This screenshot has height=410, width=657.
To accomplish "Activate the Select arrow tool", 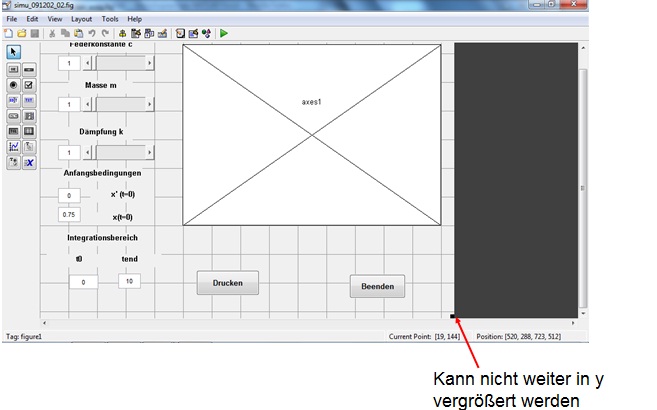I will 14,51.
